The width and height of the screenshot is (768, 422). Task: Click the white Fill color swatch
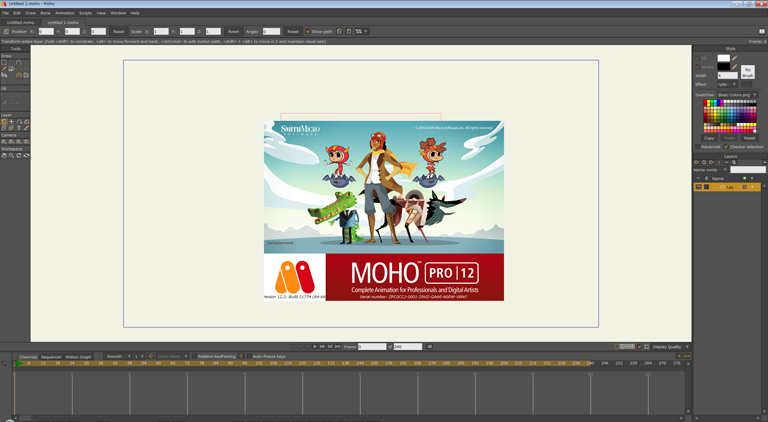click(723, 58)
